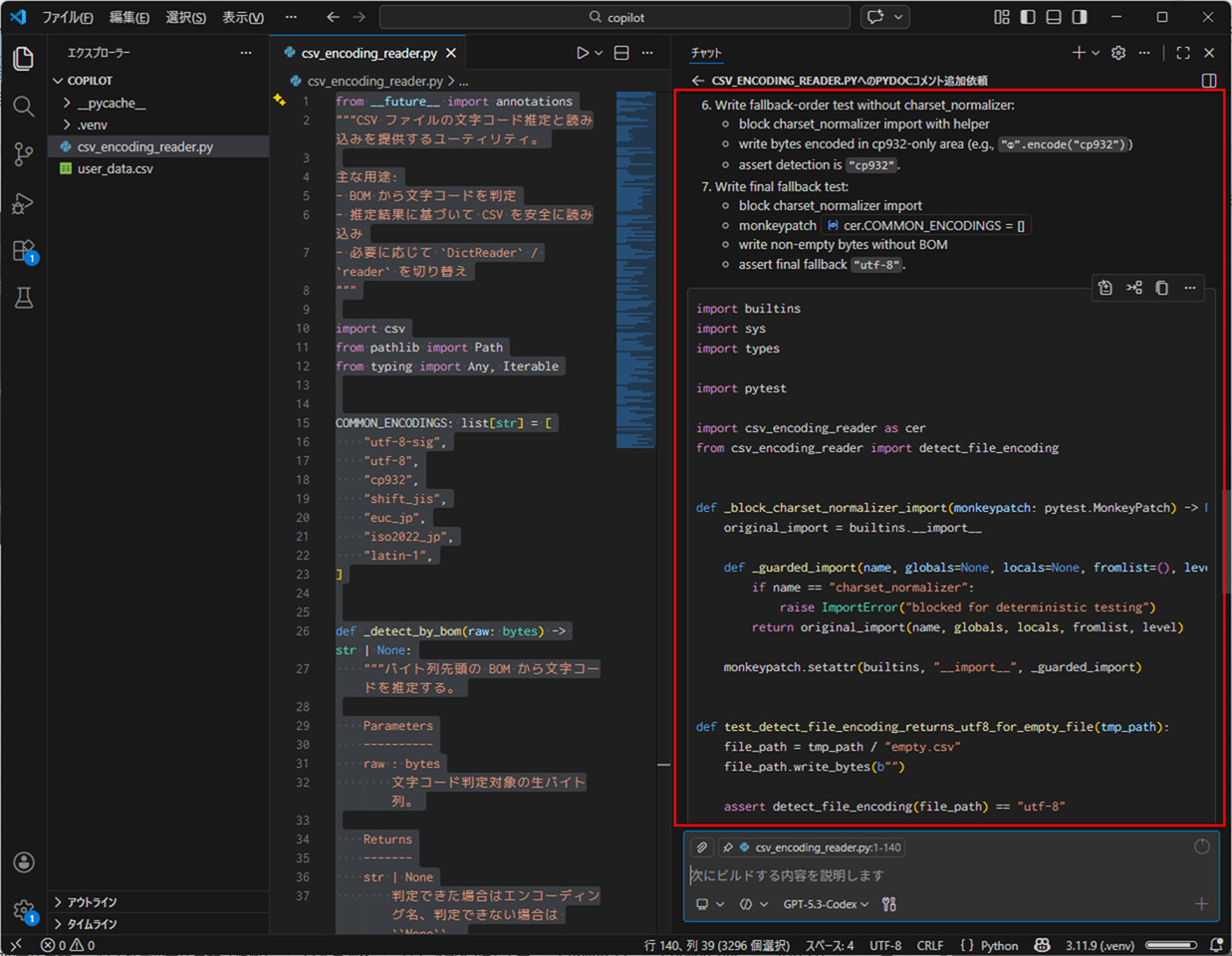Expand the アウトライン section
Image resolution: width=1232 pixels, height=956 pixels.
coord(92,902)
